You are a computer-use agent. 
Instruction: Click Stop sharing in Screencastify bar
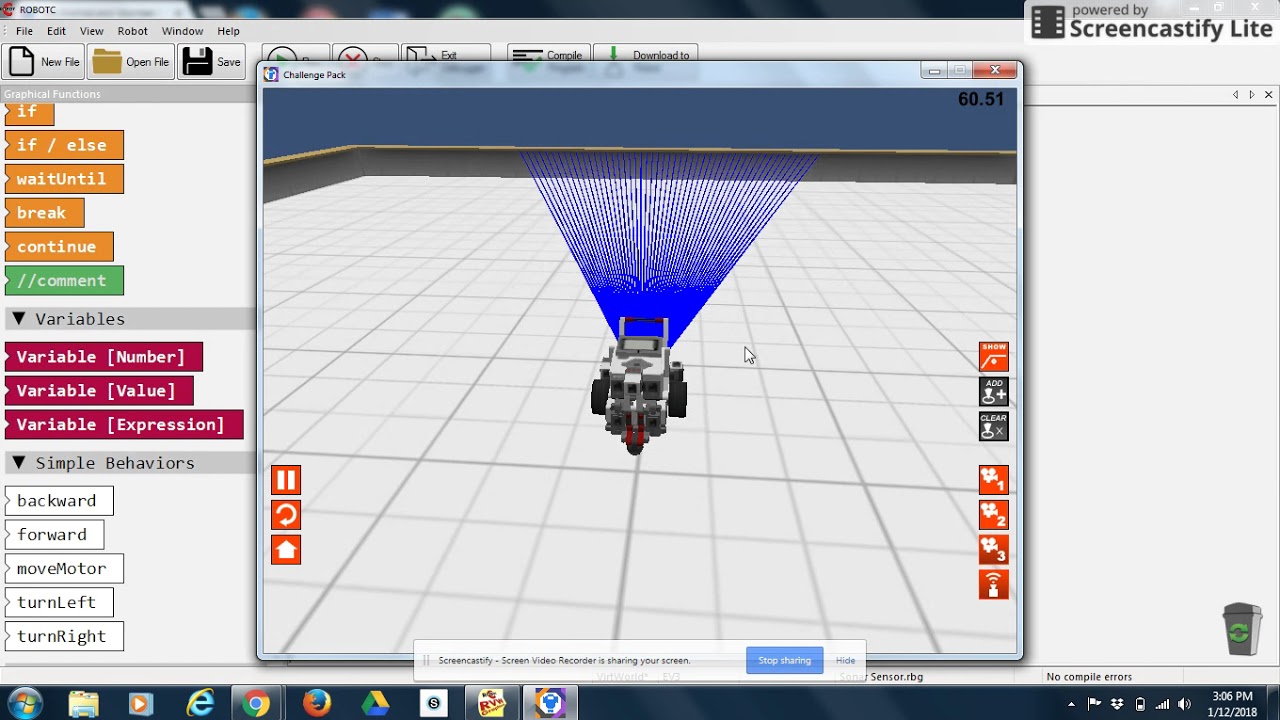(784, 660)
